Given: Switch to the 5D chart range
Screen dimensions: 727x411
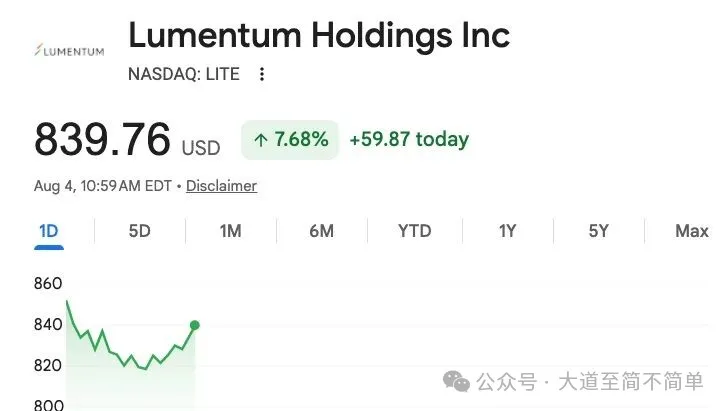Looking at the screenshot, I should (x=140, y=231).
